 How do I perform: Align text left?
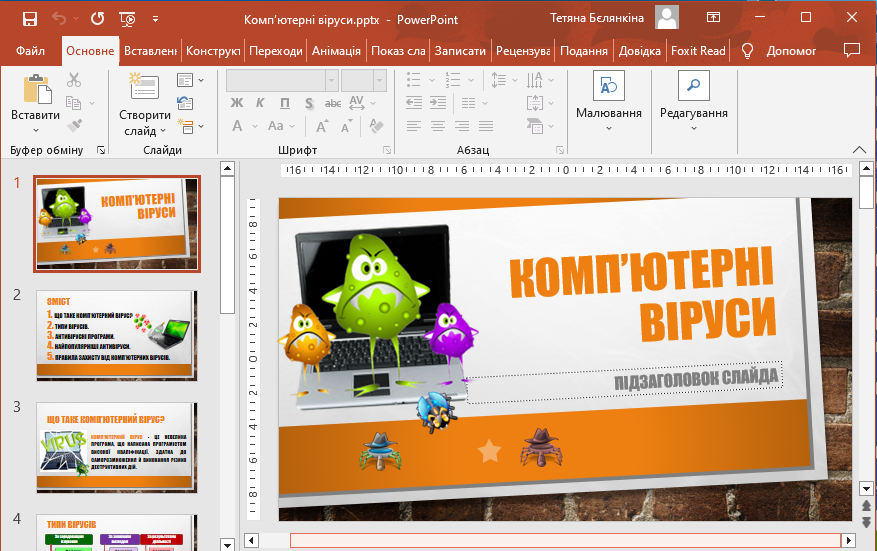(x=414, y=126)
